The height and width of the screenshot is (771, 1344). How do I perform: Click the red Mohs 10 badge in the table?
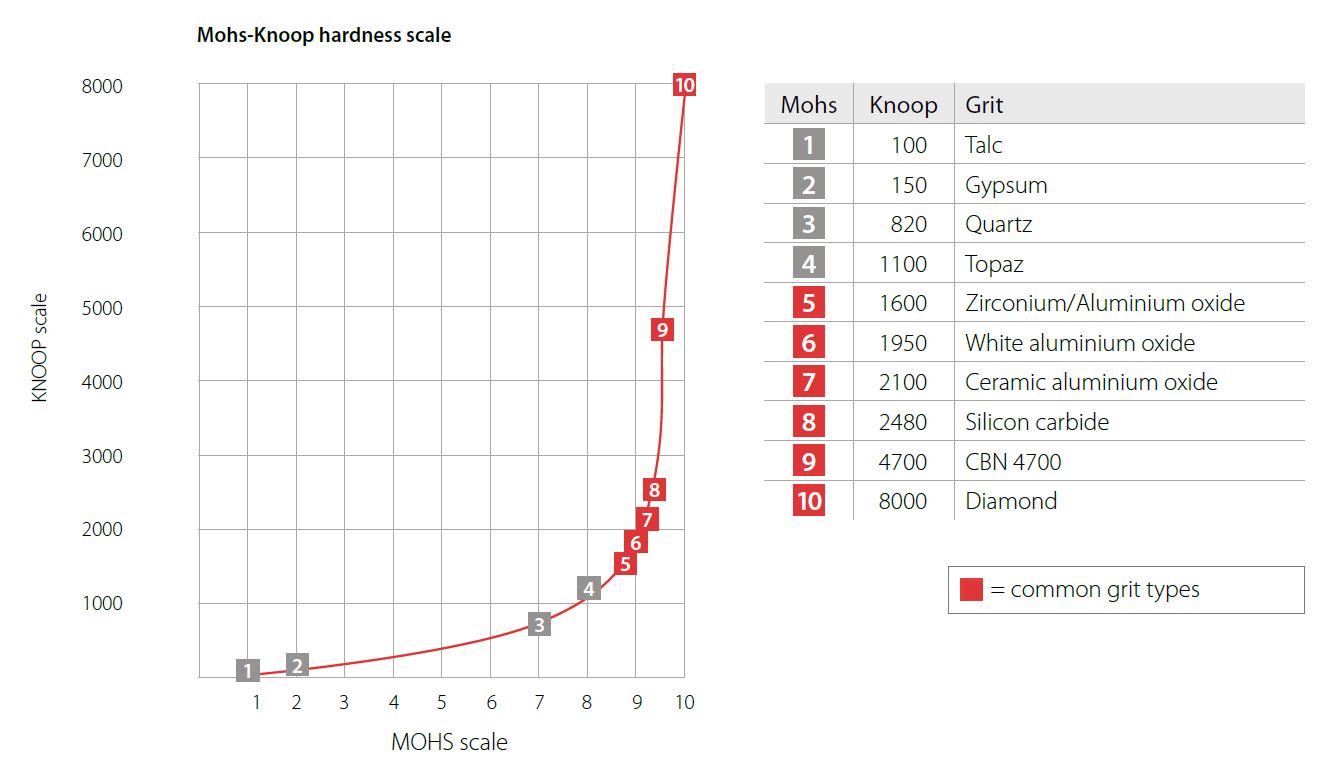point(808,501)
